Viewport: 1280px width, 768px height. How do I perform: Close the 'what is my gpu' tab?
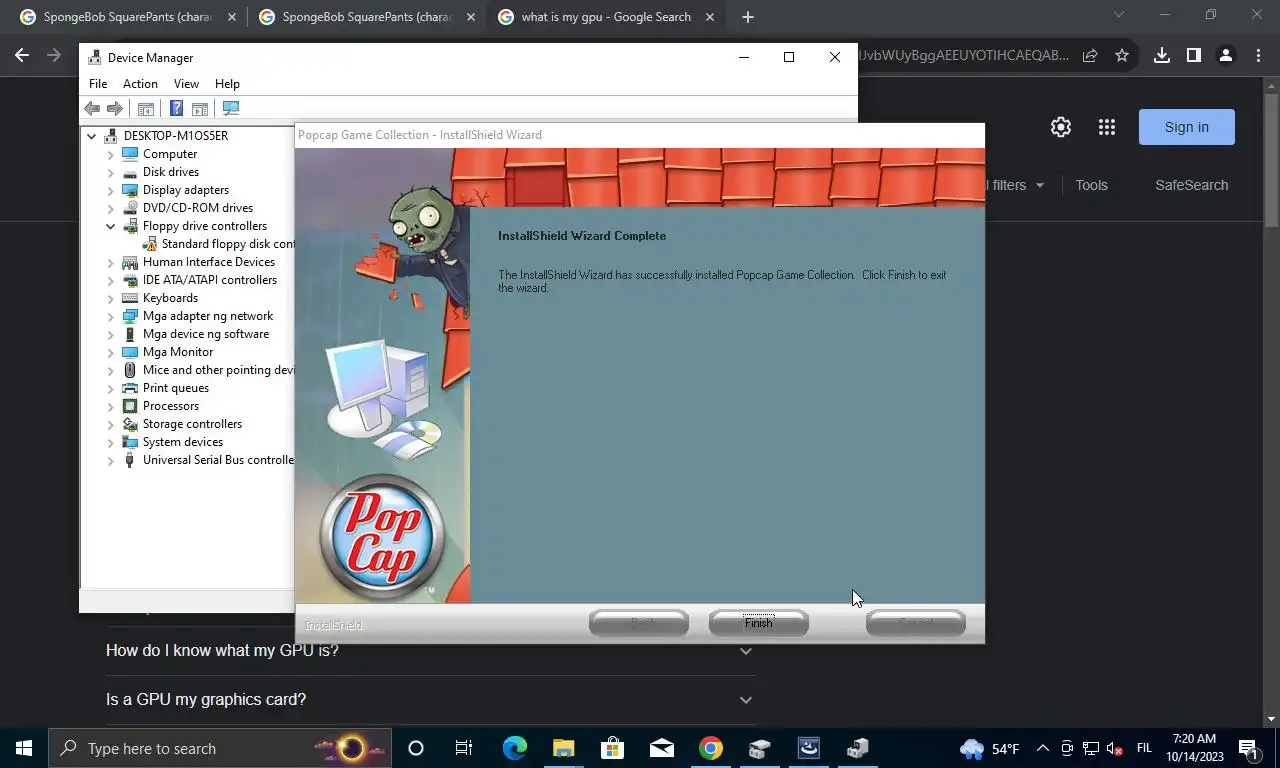[x=710, y=17]
